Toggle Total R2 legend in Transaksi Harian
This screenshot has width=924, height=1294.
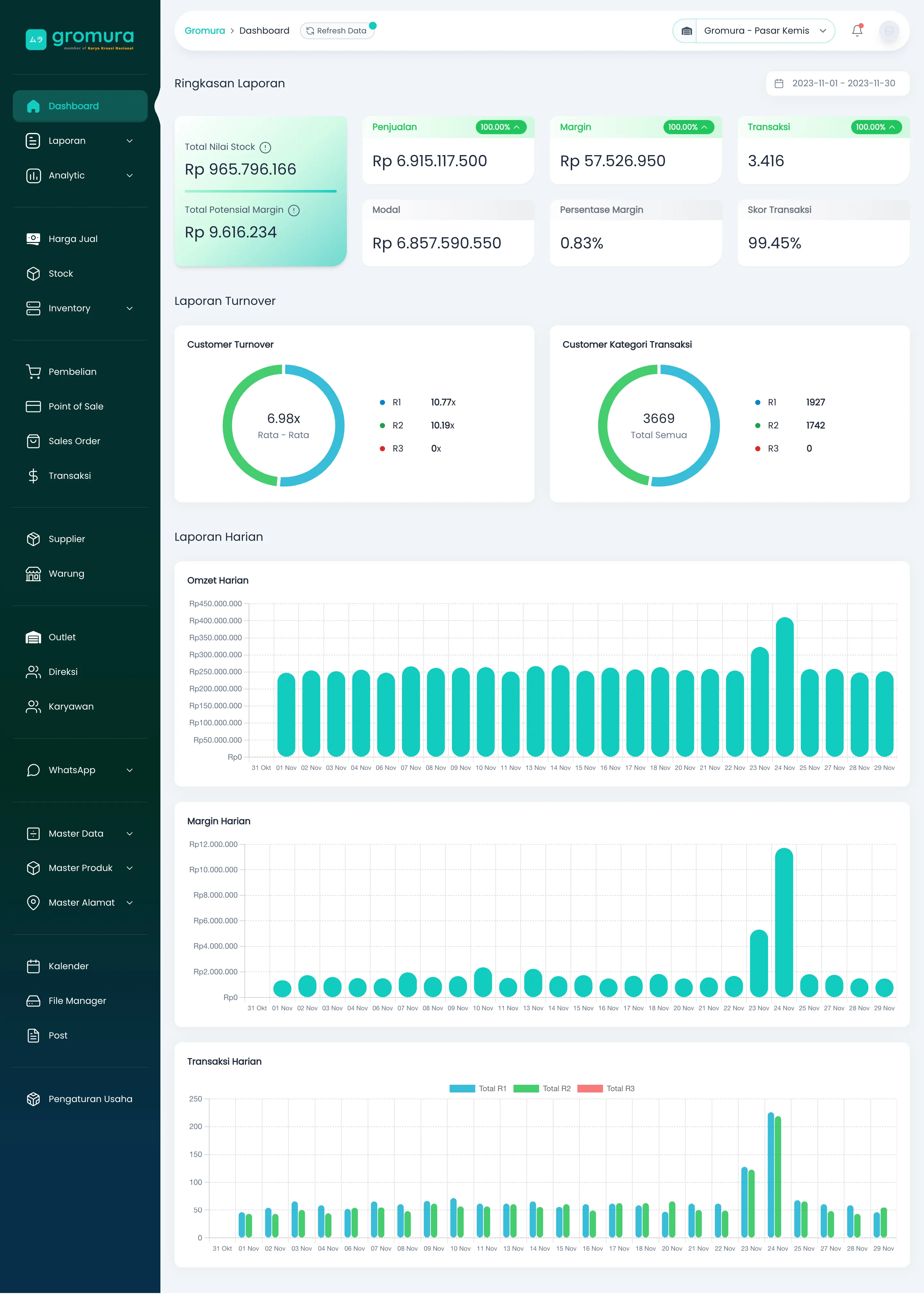[x=542, y=1089]
